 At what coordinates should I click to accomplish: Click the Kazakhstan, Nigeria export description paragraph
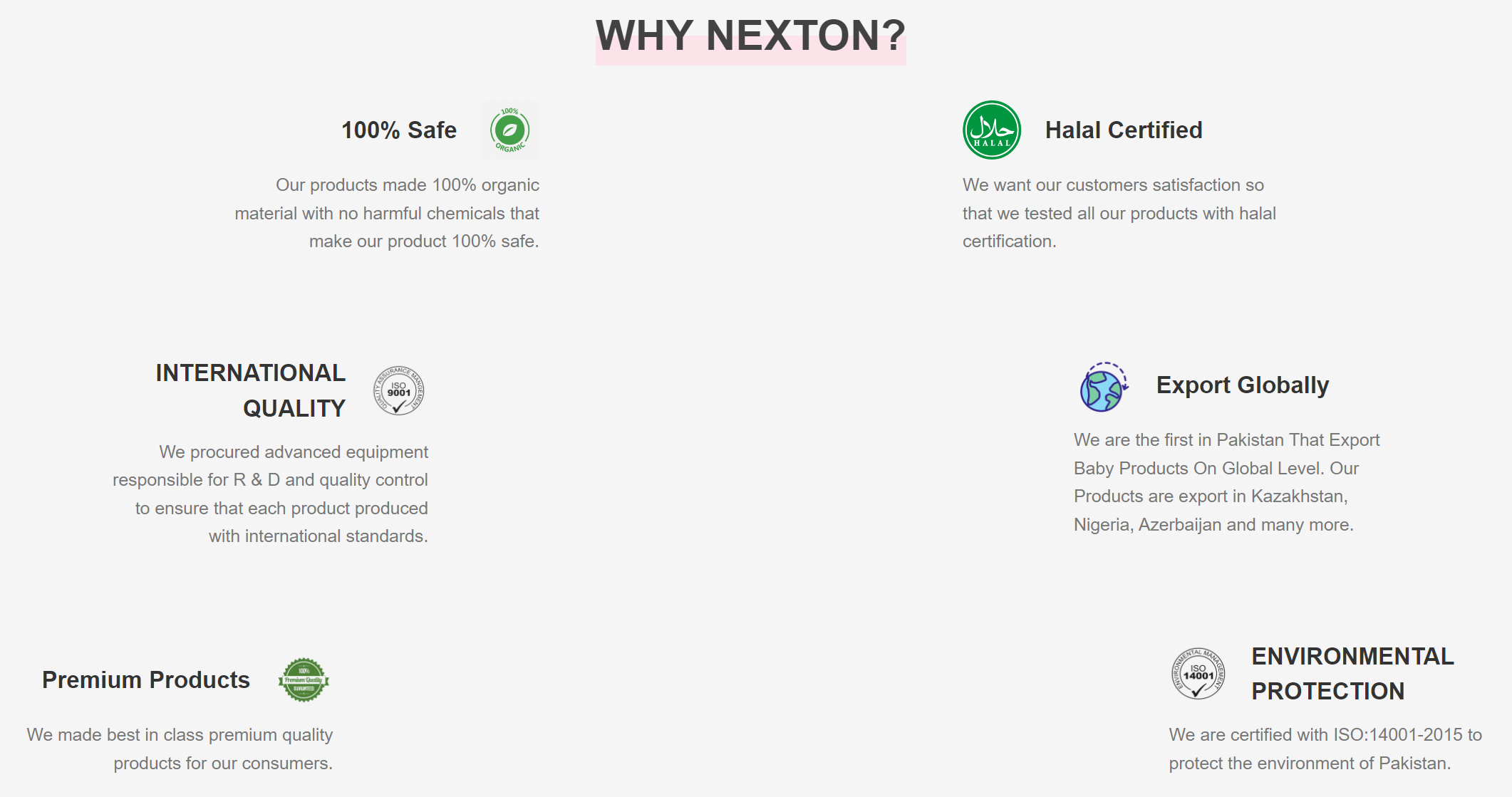pos(1226,482)
